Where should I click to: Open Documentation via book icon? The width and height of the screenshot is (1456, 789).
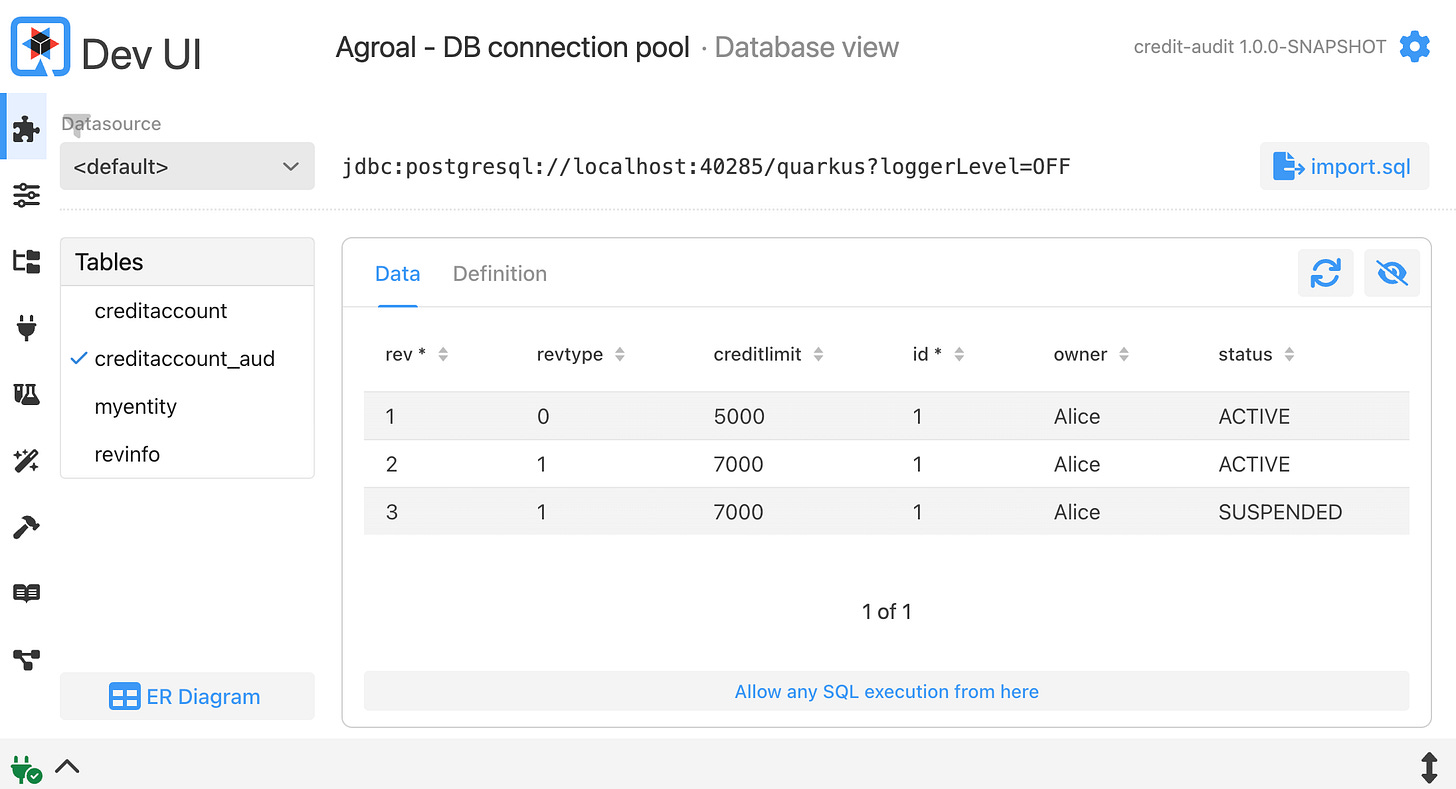click(25, 593)
